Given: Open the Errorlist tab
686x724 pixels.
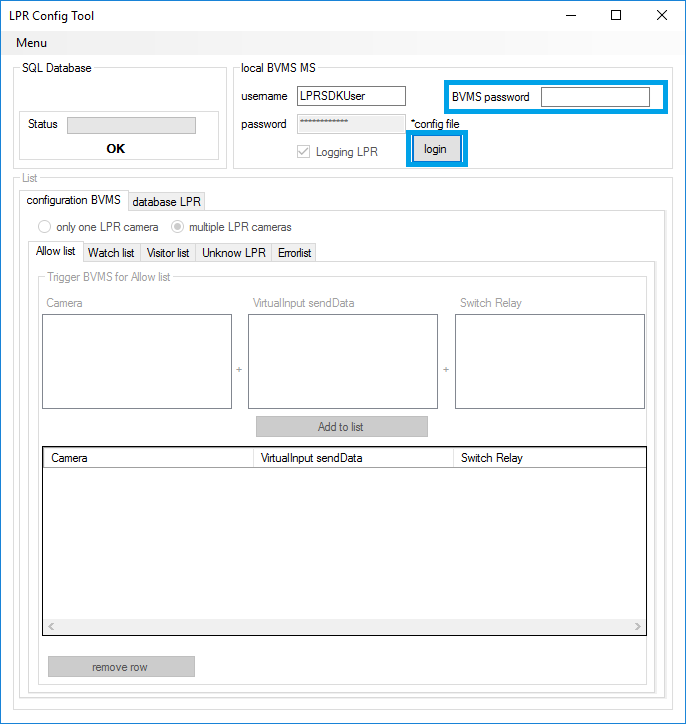Looking at the screenshot, I should pos(295,253).
